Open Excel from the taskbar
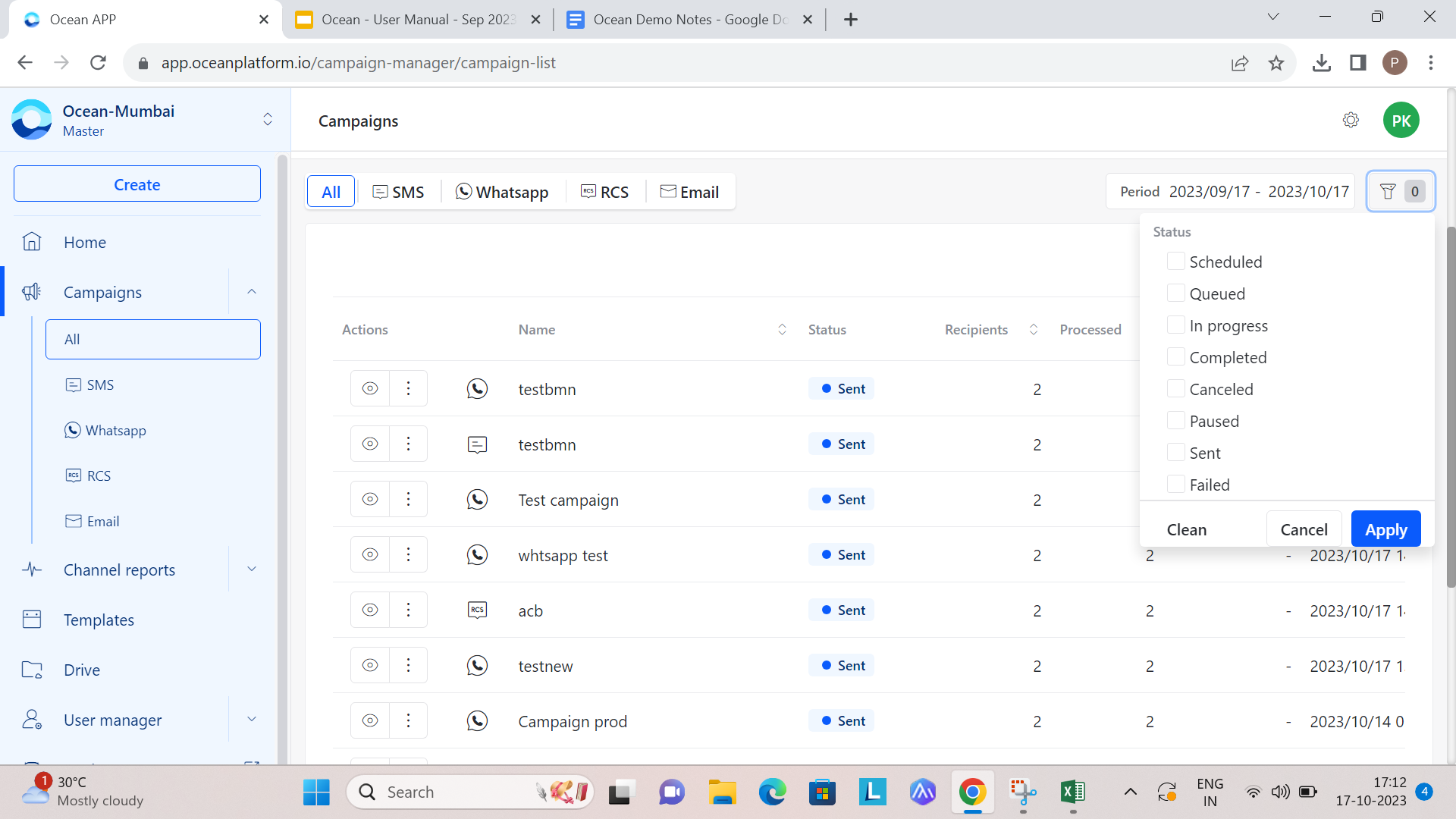 (1072, 792)
